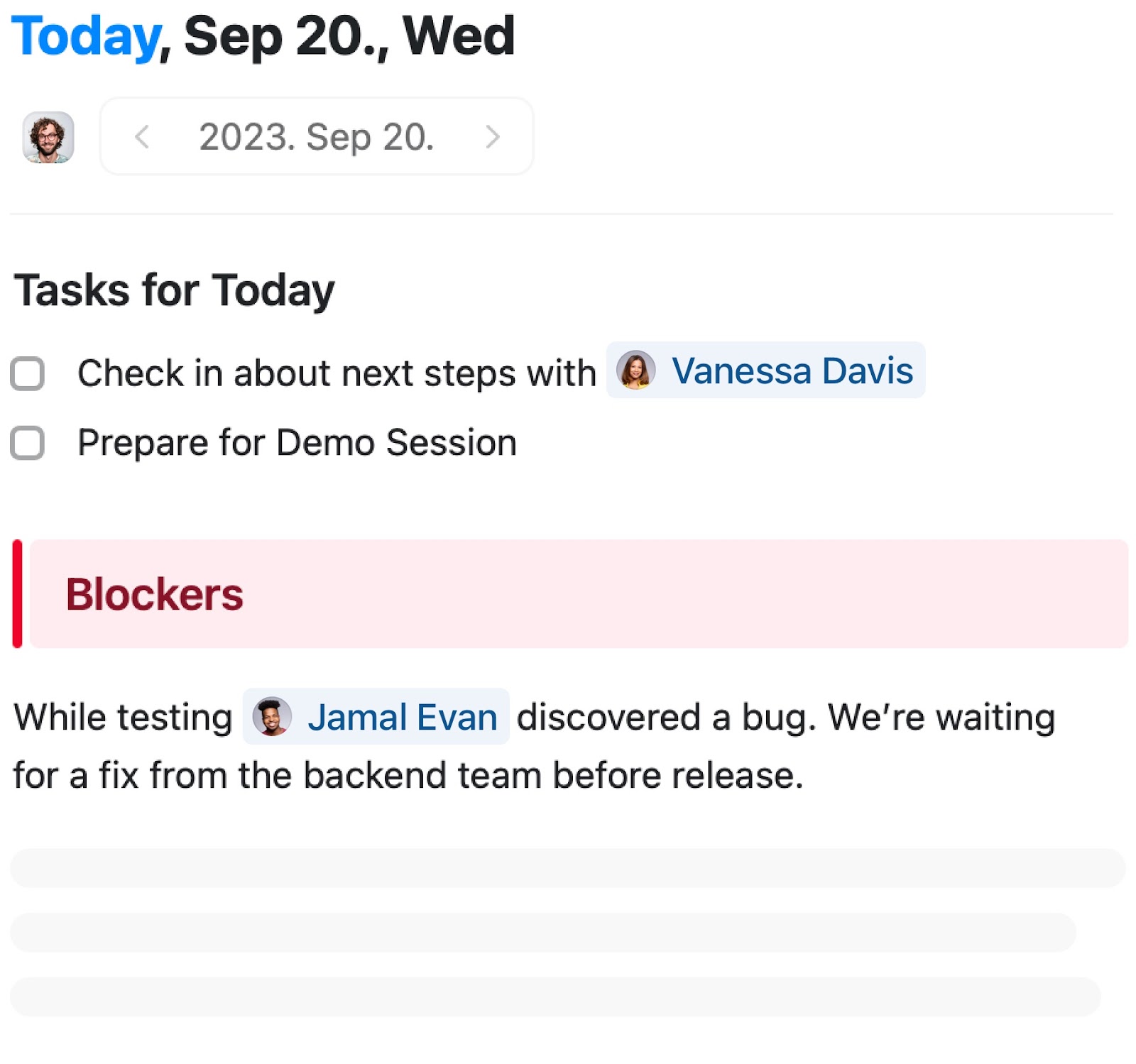The image size is (1136, 1064).
Task: Check the Vanessa Davis check-in task checkbox
Action: point(28,373)
